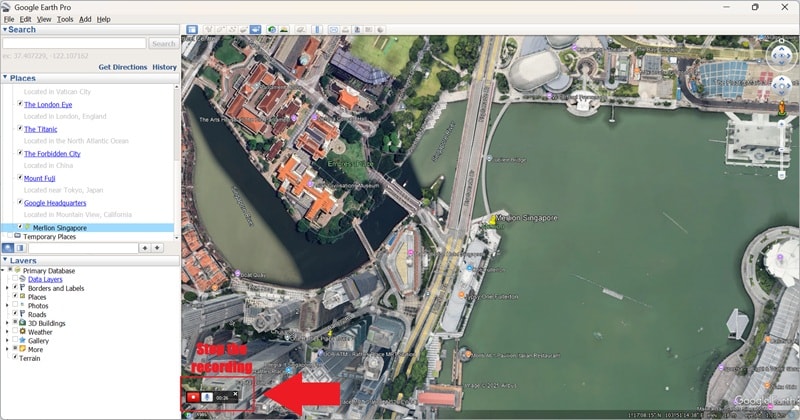Open the Mount Fuji place link

[39, 178]
